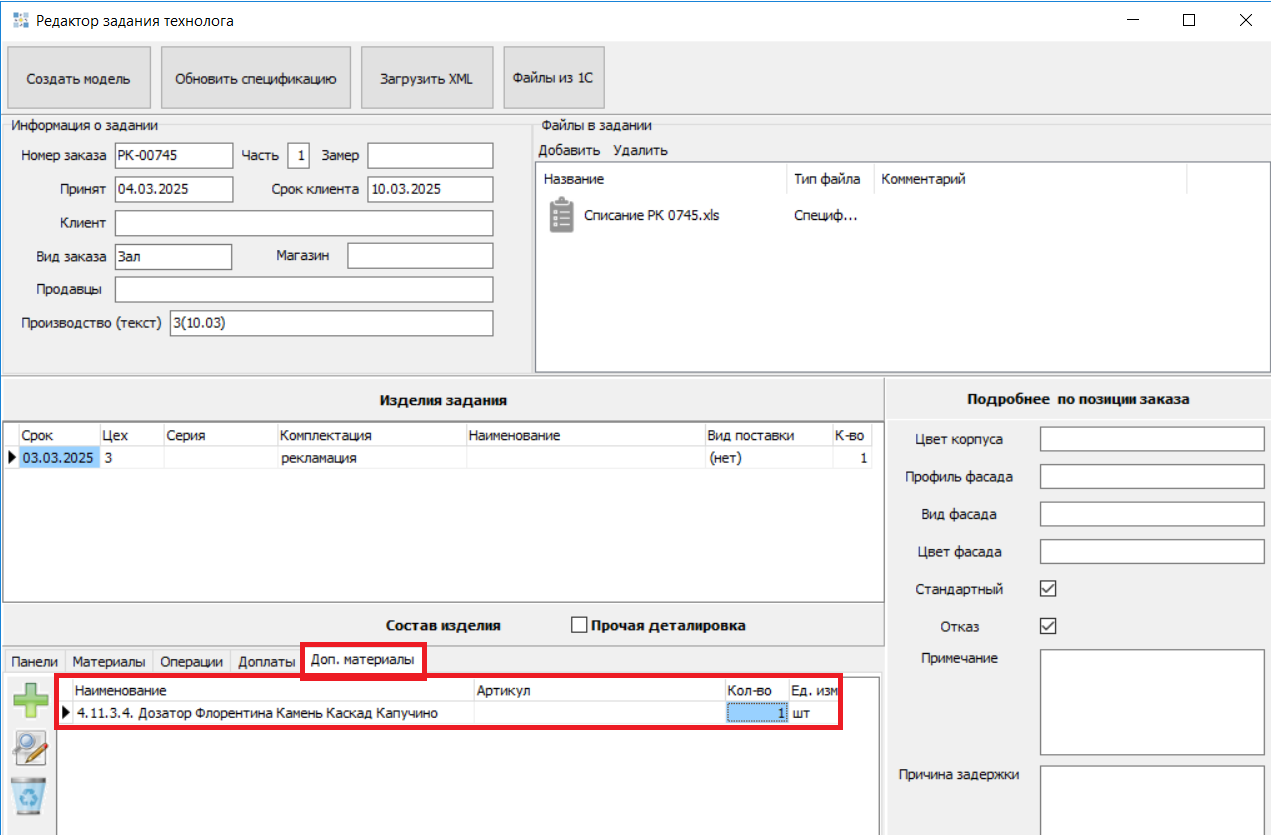Toggle the Стандартный checkbox

pos(1048,589)
